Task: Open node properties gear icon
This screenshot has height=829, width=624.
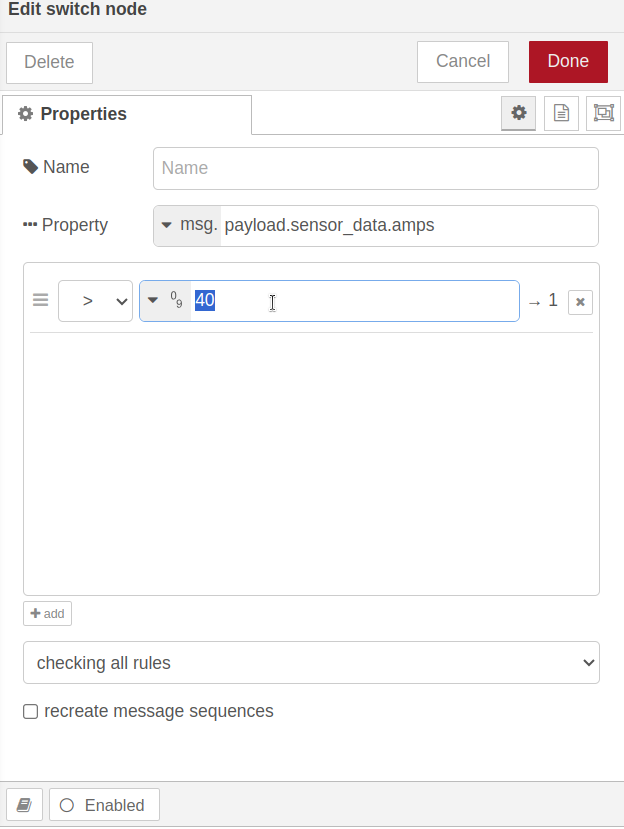Action: pyautogui.click(x=518, y=113)
